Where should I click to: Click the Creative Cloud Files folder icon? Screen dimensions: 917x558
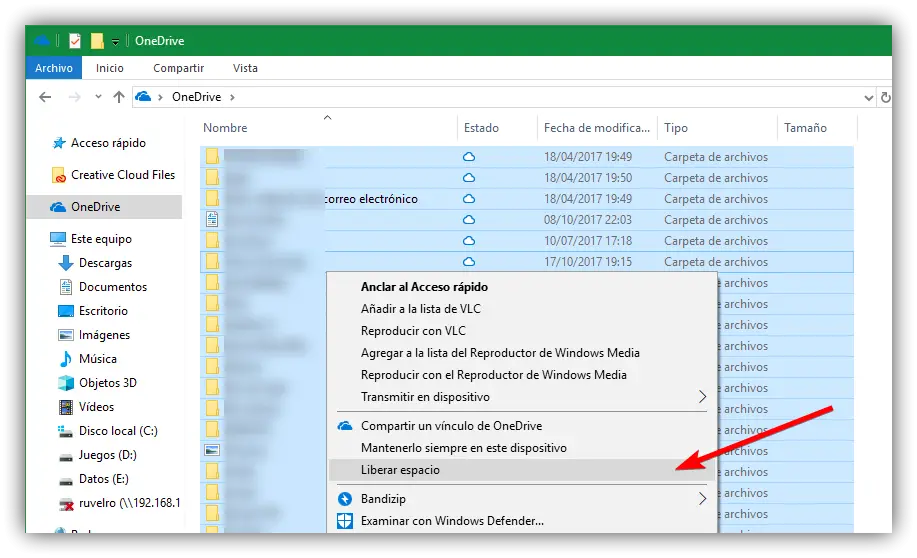(x=58, y=175)
